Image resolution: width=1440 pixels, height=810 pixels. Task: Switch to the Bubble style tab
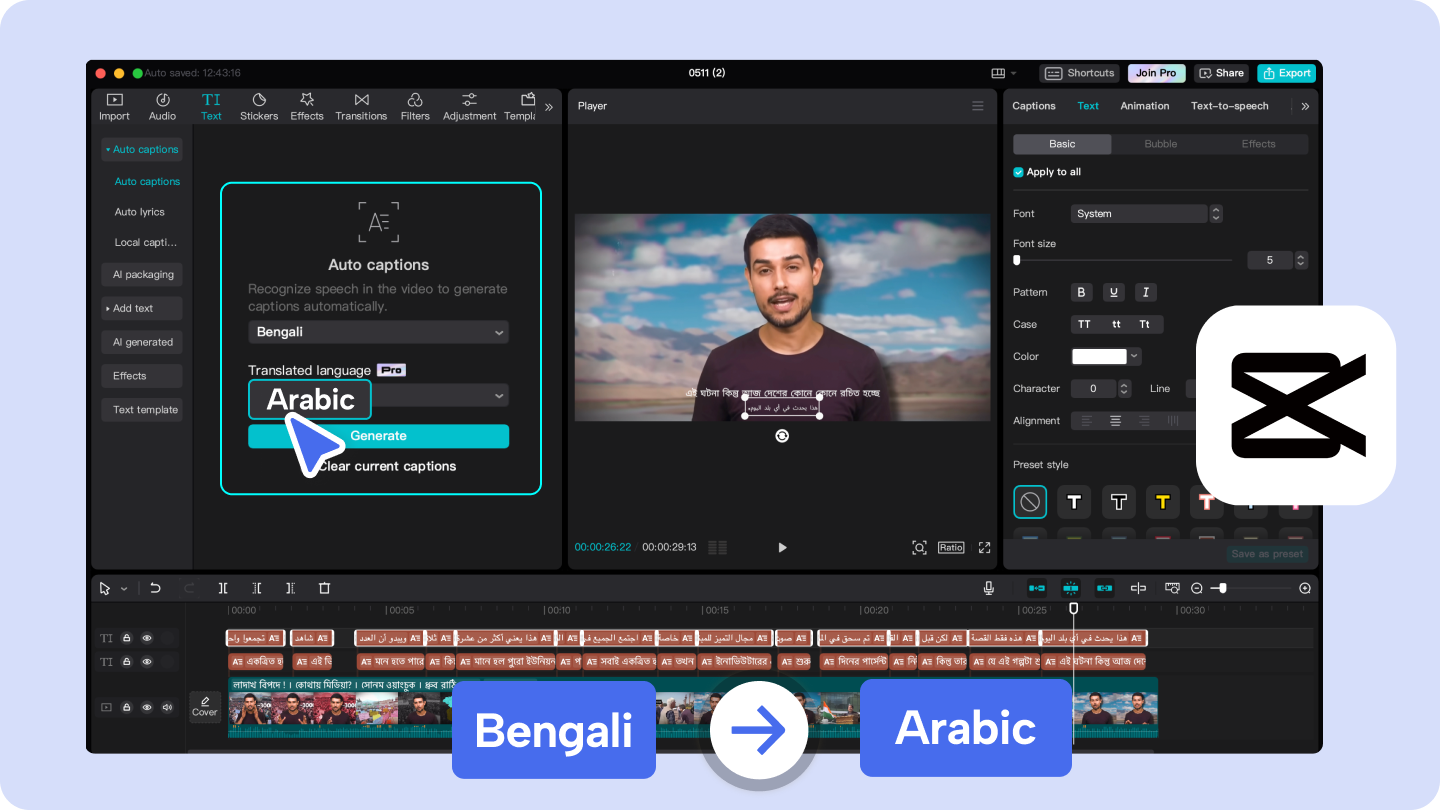pos(1160,143)
